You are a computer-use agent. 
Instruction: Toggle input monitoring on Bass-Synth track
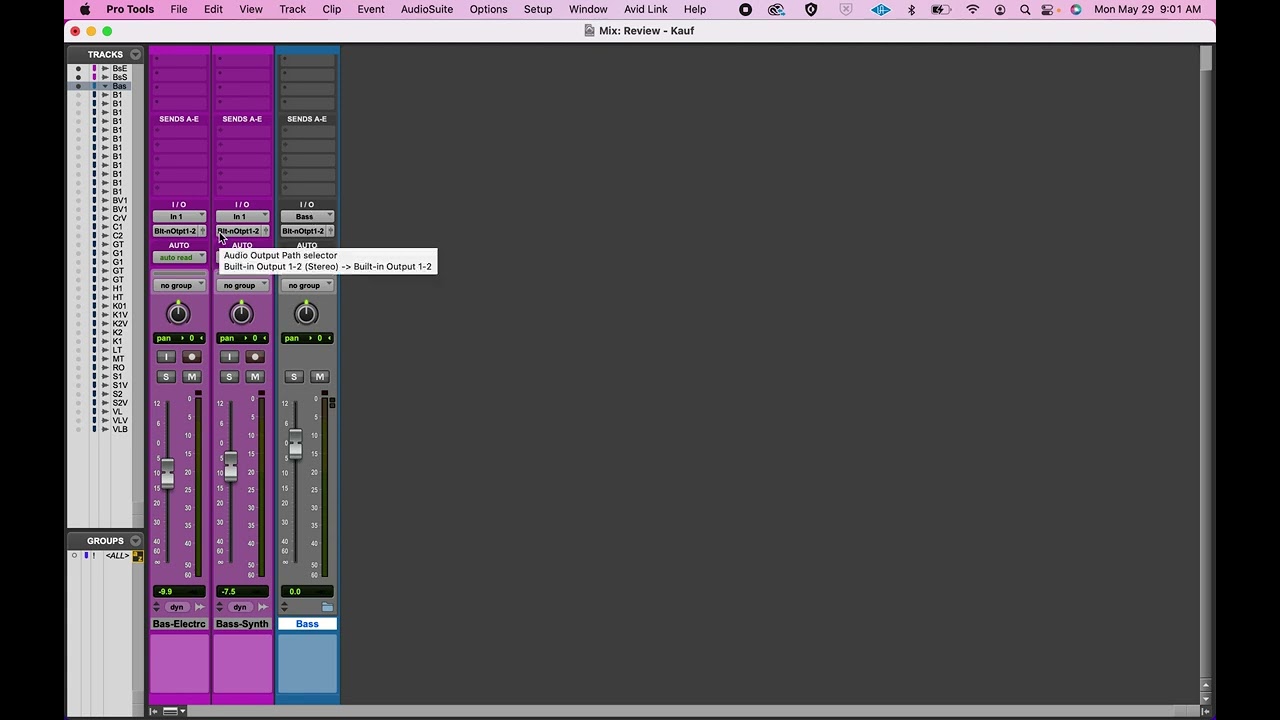point(229,357)
